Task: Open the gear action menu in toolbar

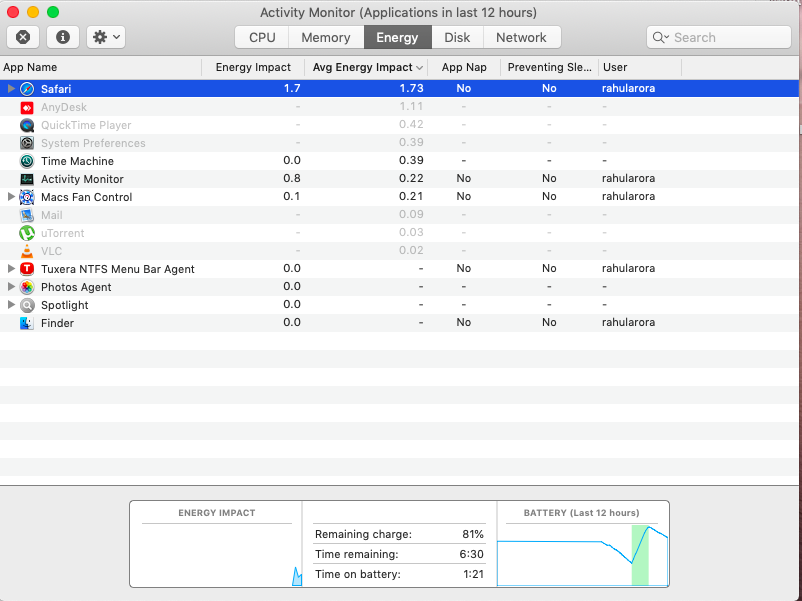Action: click(106, 37)
